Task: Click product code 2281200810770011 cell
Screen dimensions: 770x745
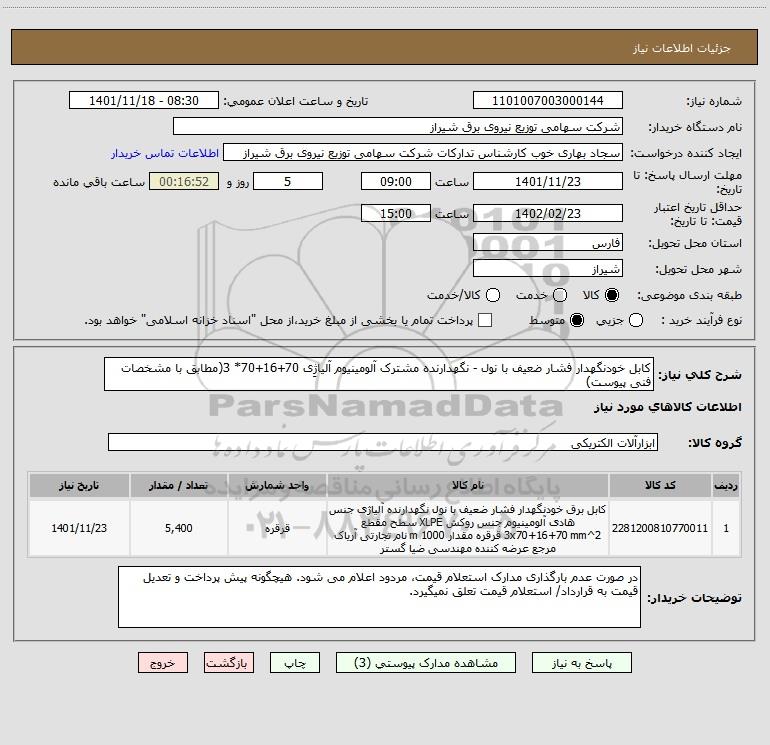Action: [660, 528]
